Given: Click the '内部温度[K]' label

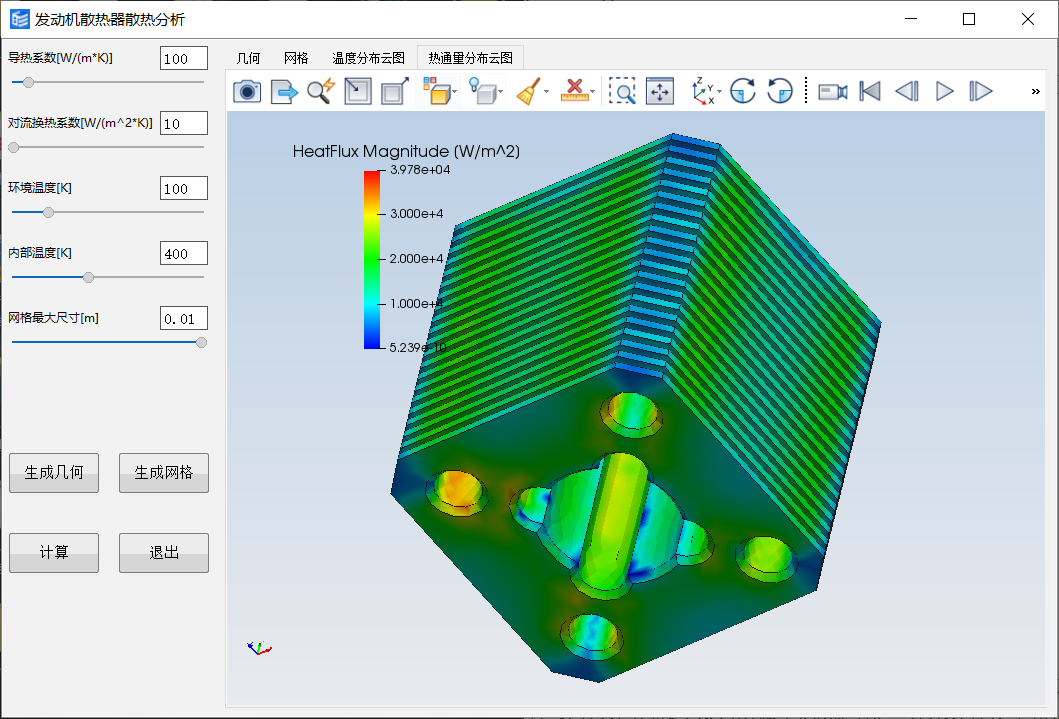Looking at the screenshot, I should [40, 252].
